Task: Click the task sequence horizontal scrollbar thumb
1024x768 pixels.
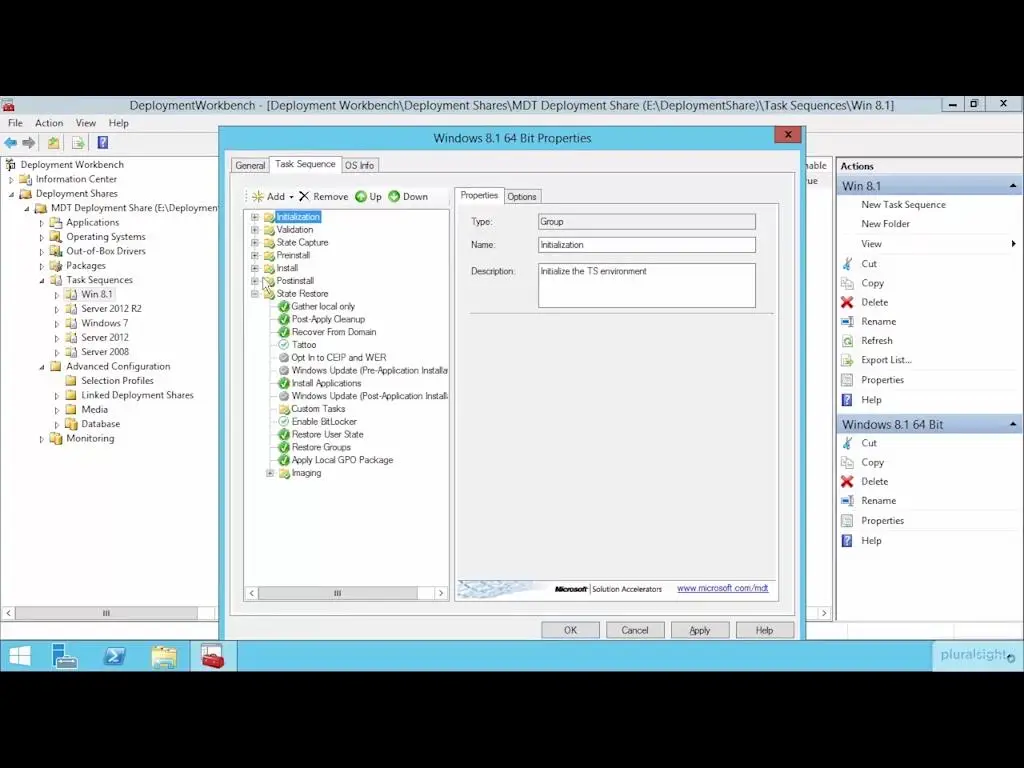Action: point(338,593)
